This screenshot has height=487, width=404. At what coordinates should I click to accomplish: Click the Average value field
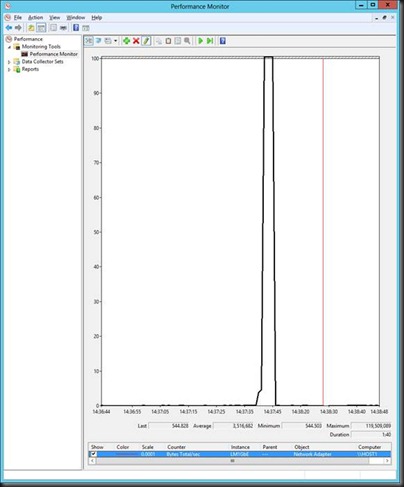coord(234,426)
